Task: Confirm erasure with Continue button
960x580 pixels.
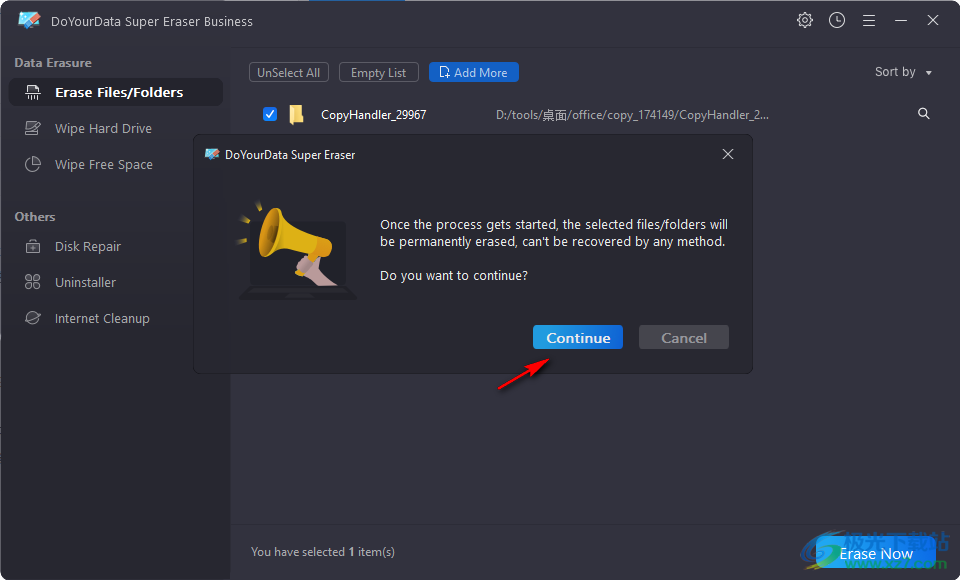Action: (x=578, y=337)
